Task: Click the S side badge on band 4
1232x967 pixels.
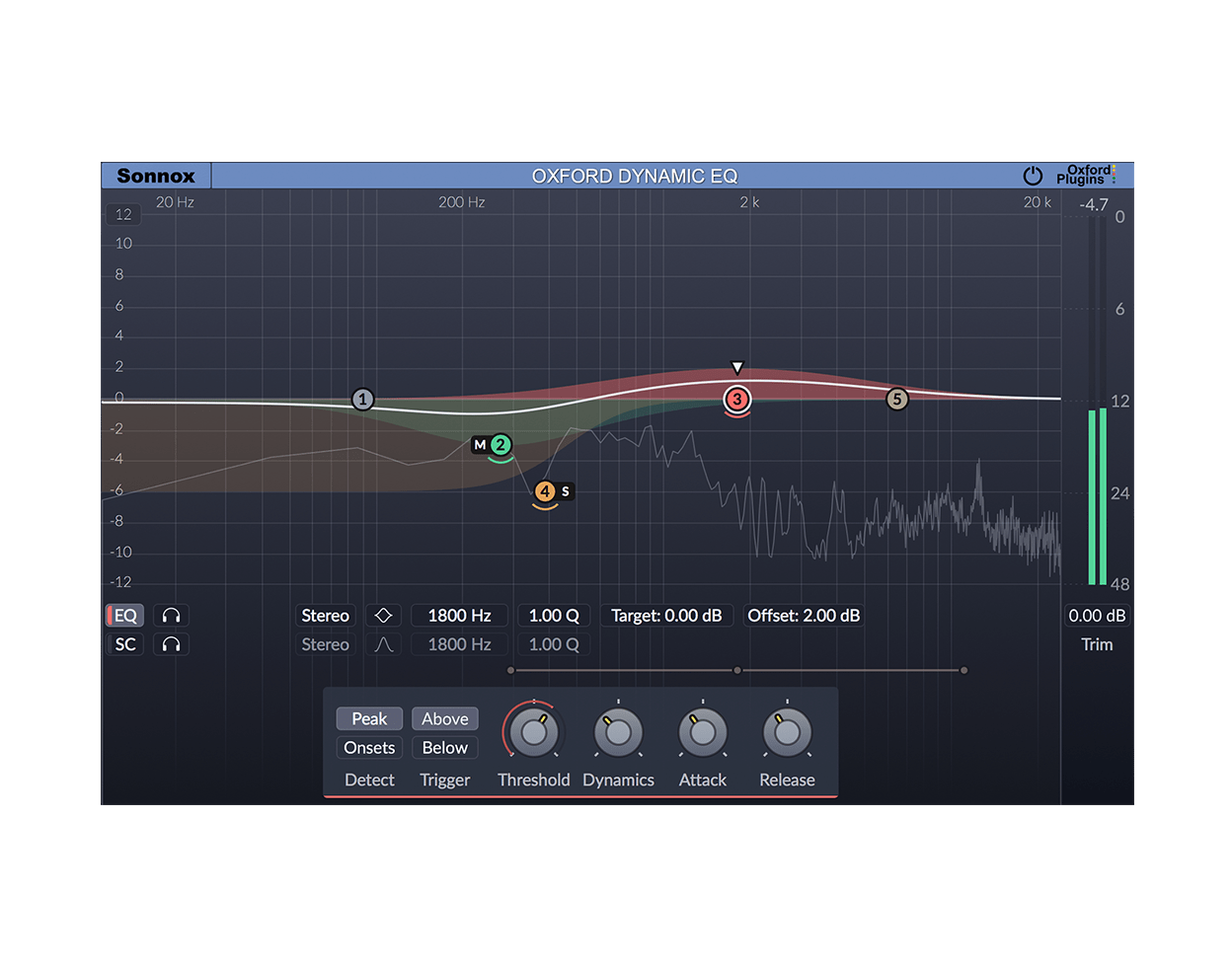Action: (566, 491)
